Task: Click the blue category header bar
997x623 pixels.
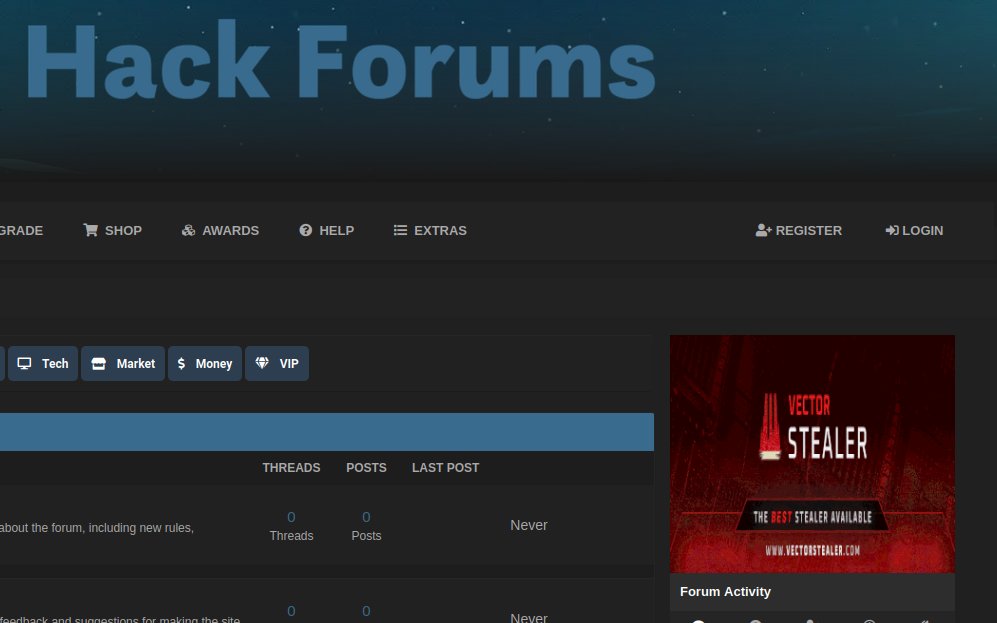Action: (327, 432)
